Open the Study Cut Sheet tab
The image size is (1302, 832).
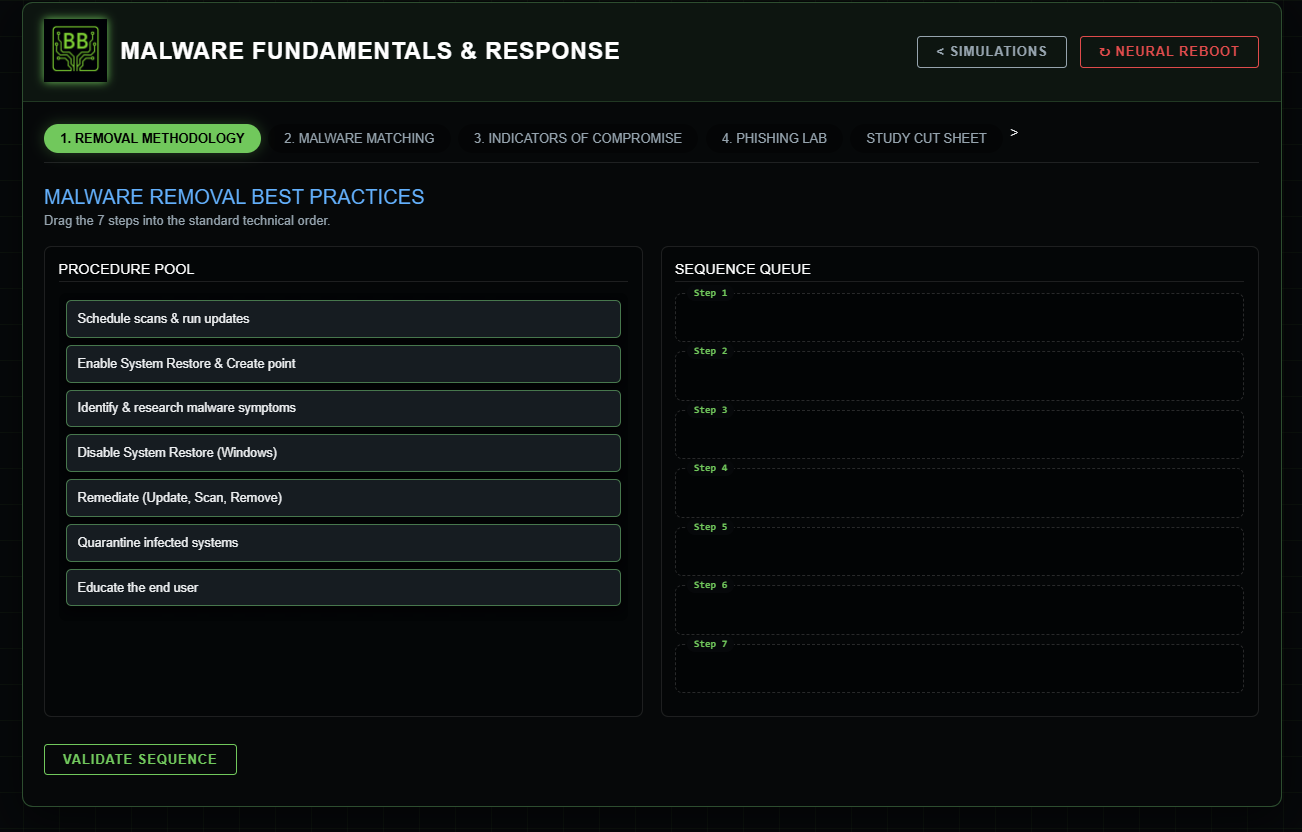click(x=925, y=138)
